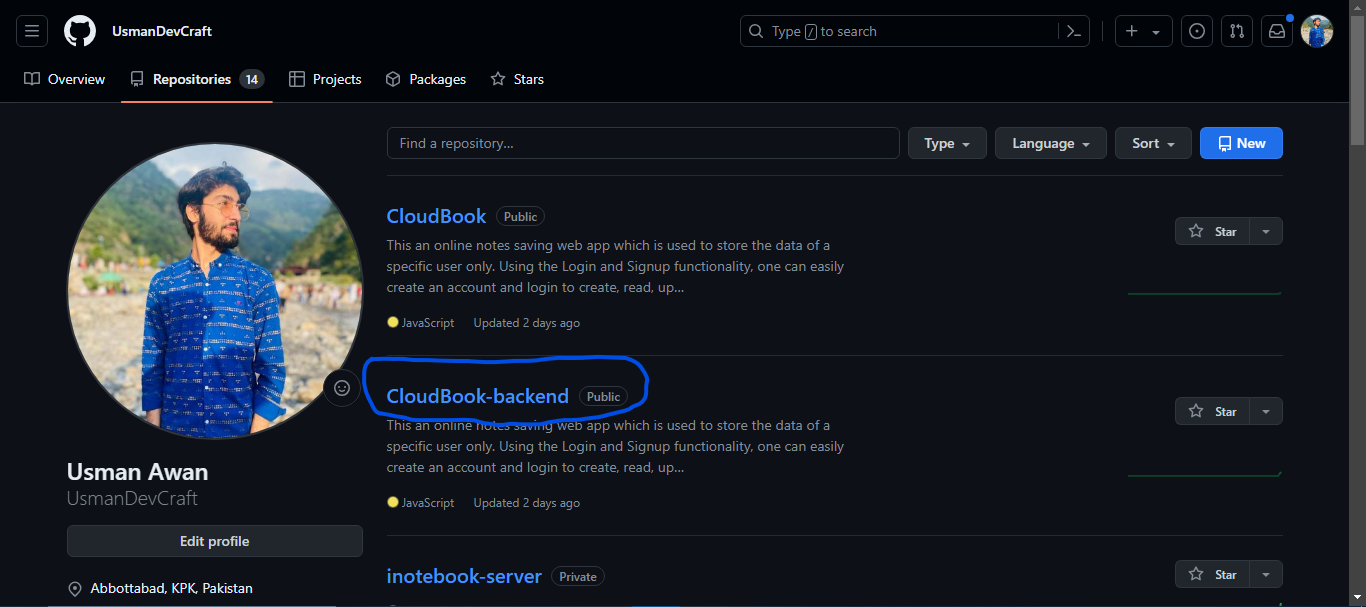Switch to the Stars tab
The image size is (1366, 607).
click(x=517, y=79)
